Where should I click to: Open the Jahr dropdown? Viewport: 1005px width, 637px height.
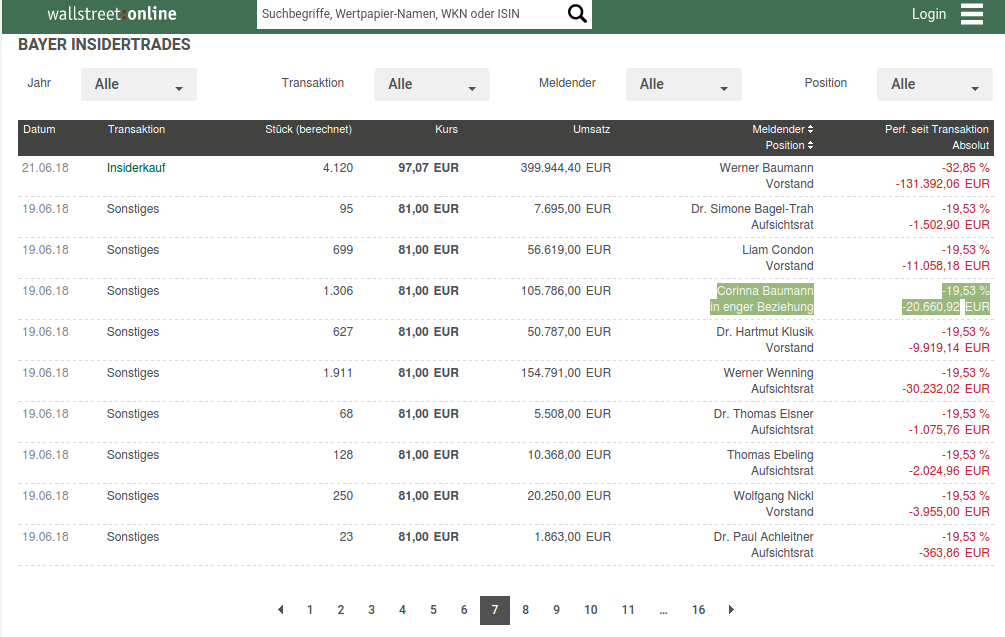(138, 85)
